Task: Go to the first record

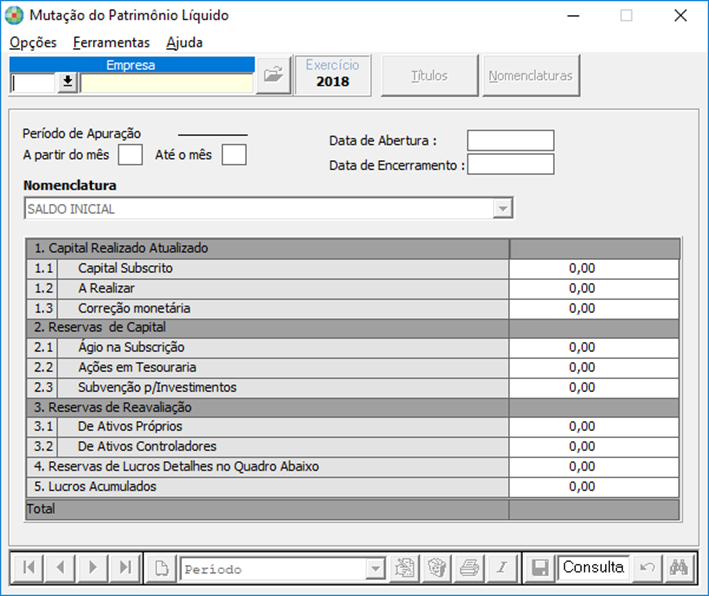Action: (28, 567)
